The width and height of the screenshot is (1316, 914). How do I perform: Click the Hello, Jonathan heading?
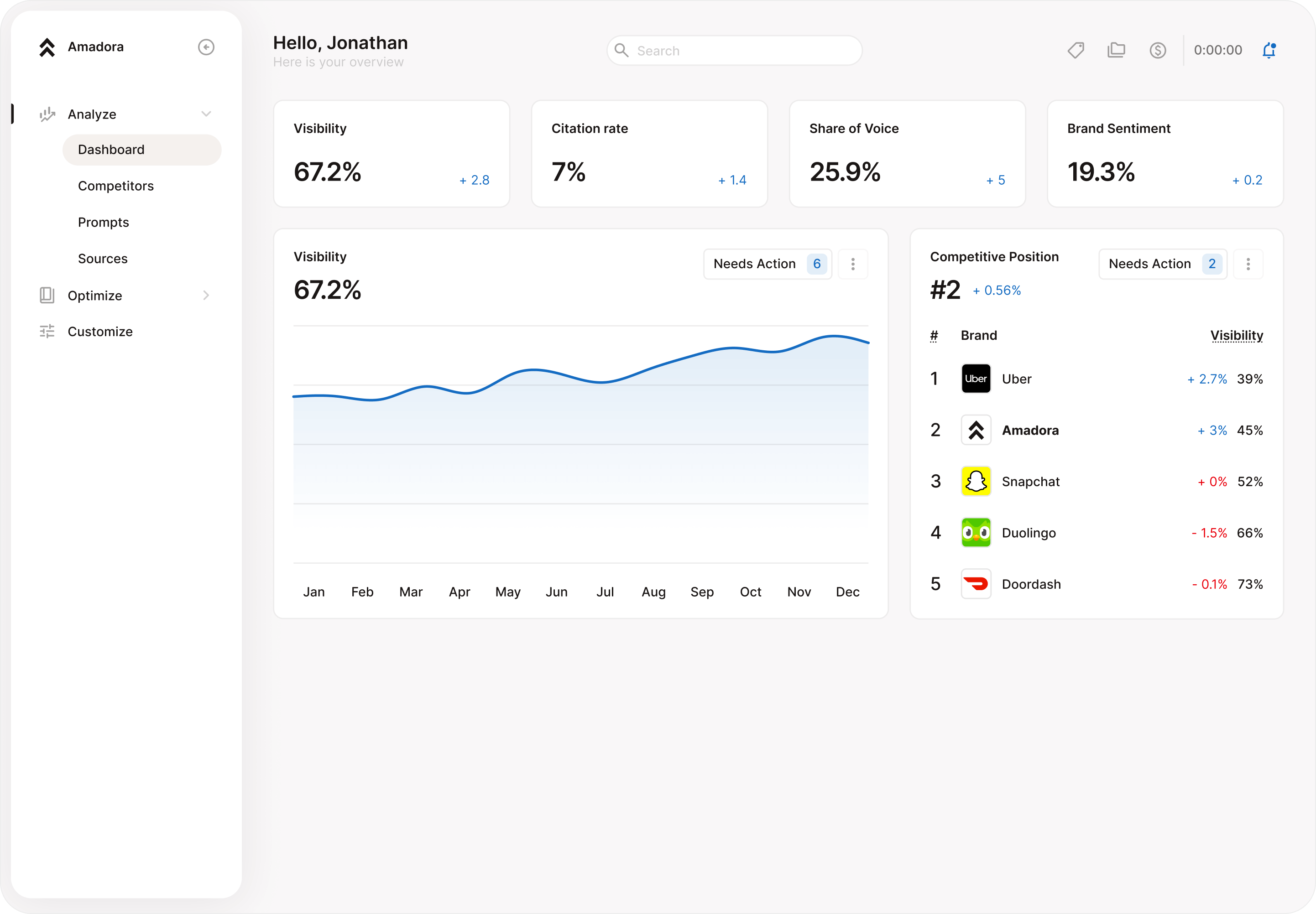coord(340,43)
